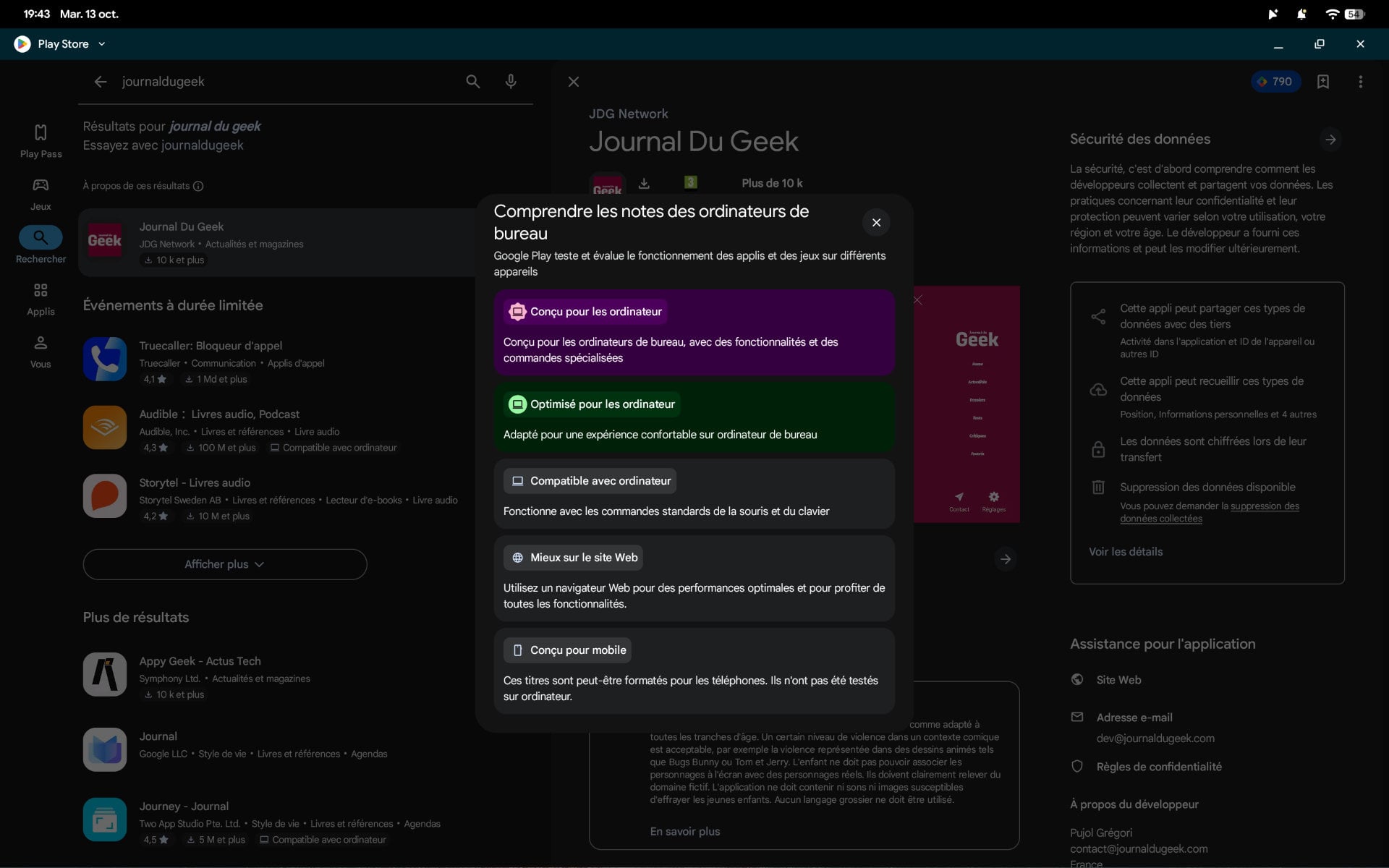1389x868 pixels.
Task: Click the notification bell status icon
Action: pos(1301,14)
